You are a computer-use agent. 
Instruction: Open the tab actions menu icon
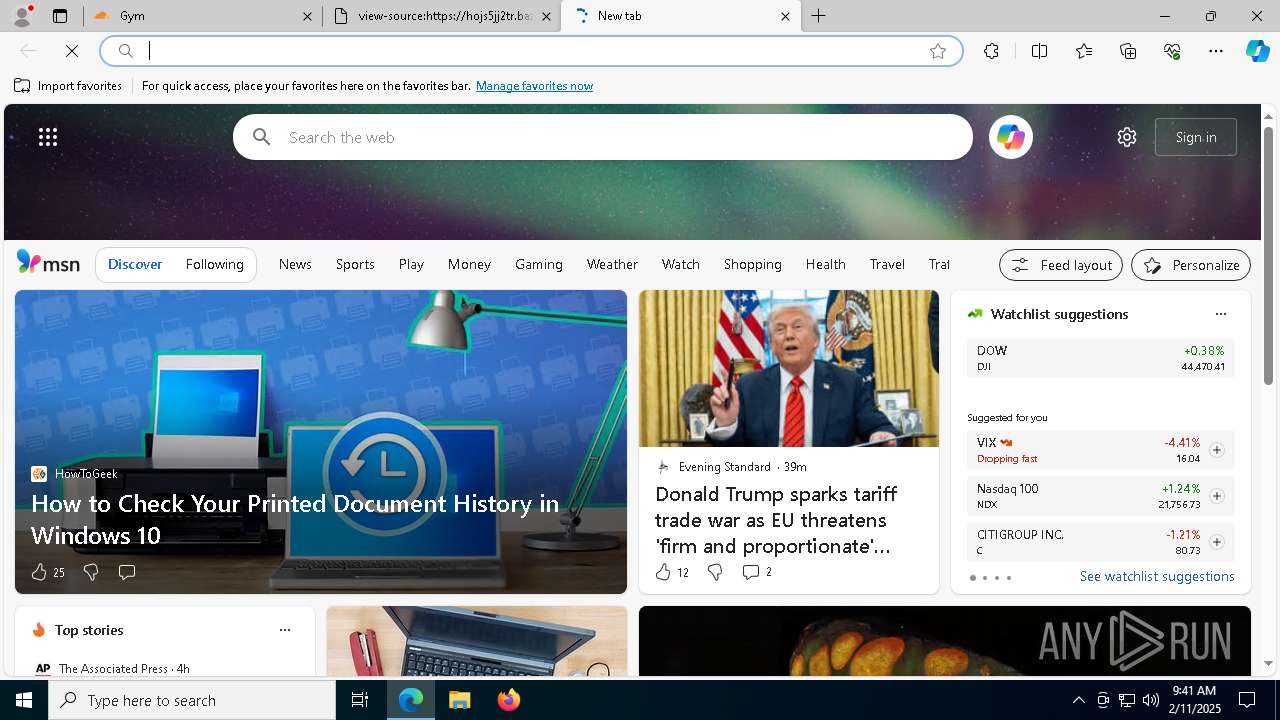coord(60,16)
